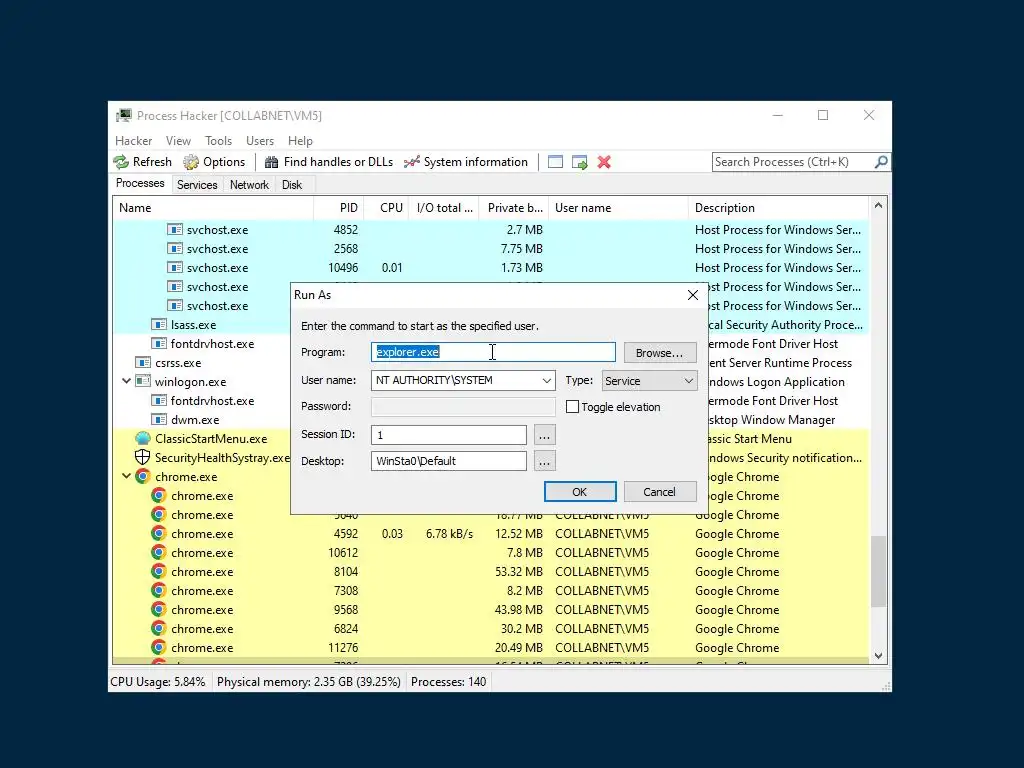Open the Users menu
Screen dimensions: 1024x768
pos(260,141)
